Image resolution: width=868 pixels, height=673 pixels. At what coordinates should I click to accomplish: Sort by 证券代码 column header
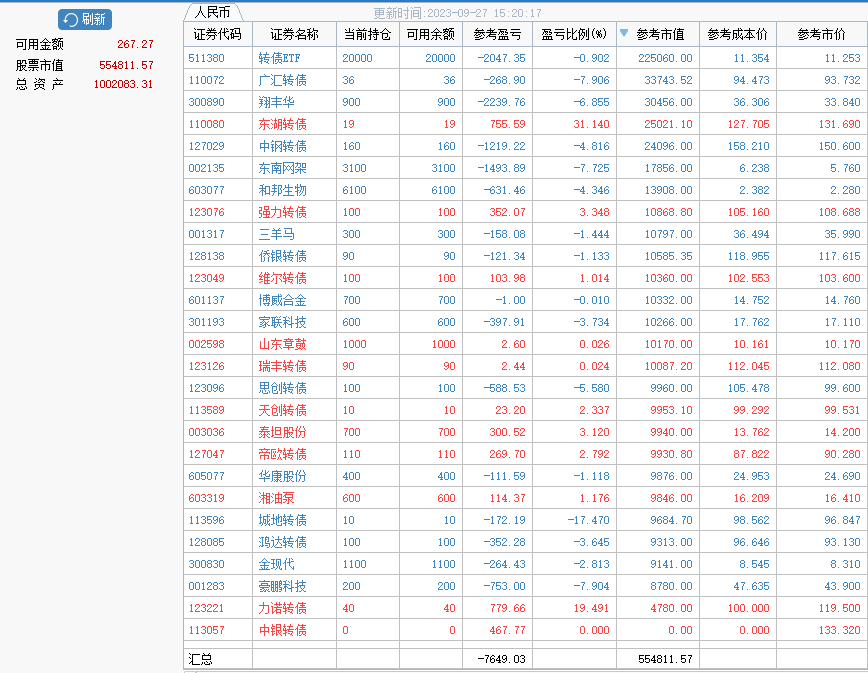coord(218,34)
